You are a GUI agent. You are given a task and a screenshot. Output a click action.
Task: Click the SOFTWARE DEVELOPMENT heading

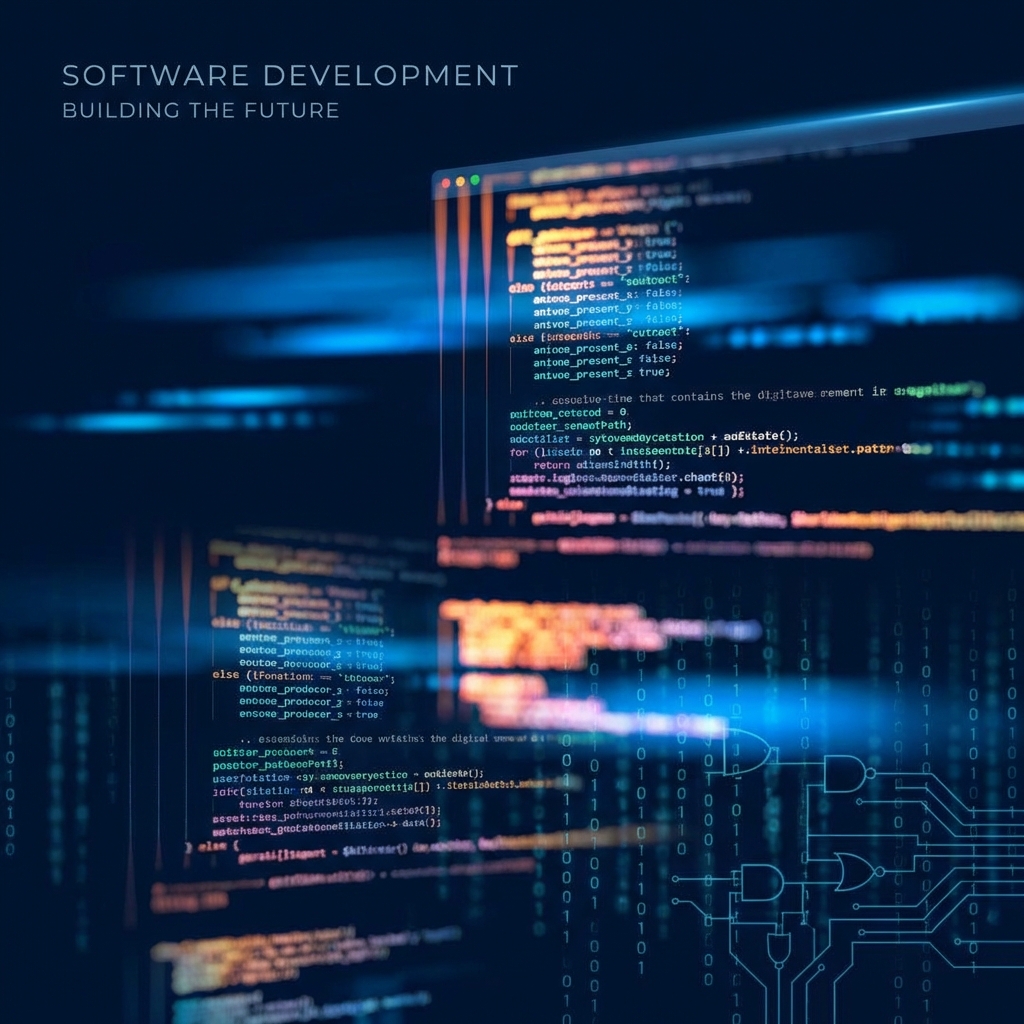click(290, 76)
